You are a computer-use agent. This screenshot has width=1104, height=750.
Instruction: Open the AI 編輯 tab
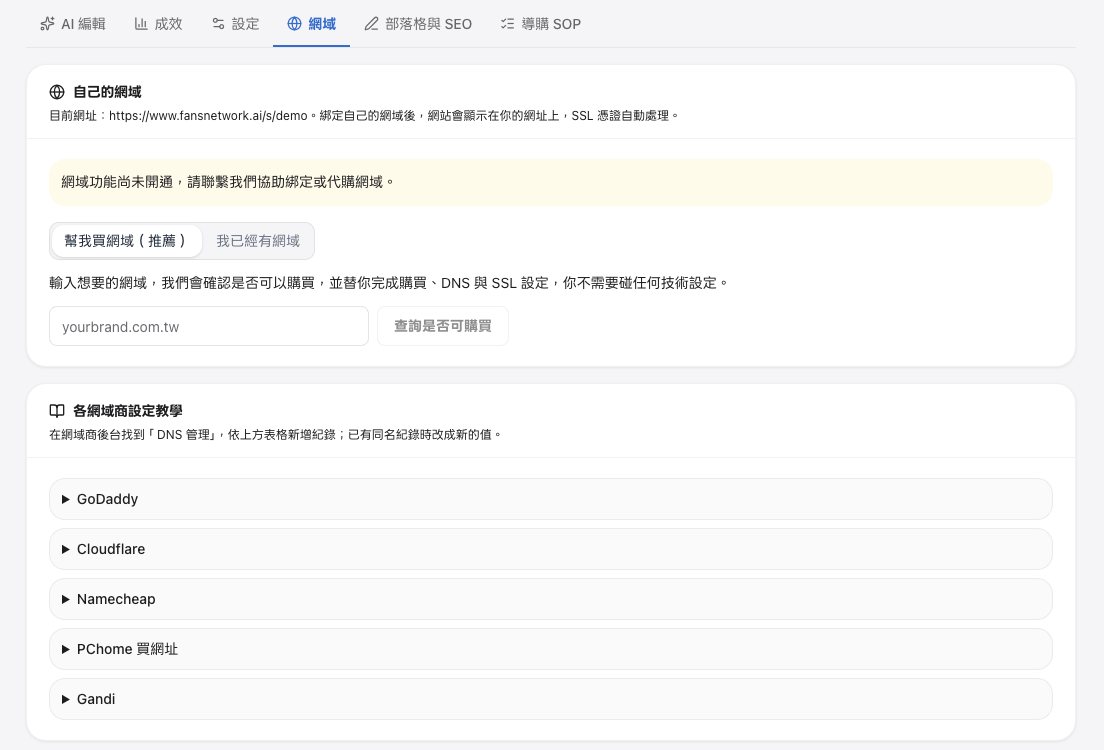click(73, 24)
